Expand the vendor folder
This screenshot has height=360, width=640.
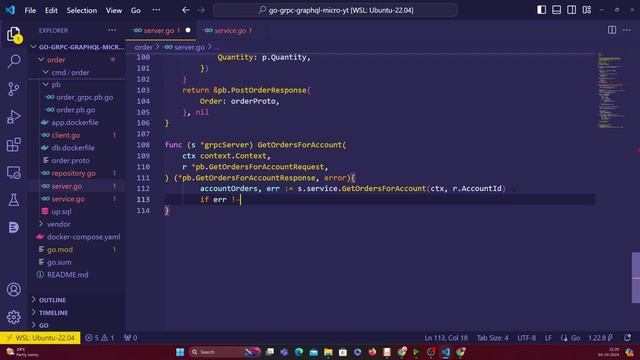[x=77, y=224]
